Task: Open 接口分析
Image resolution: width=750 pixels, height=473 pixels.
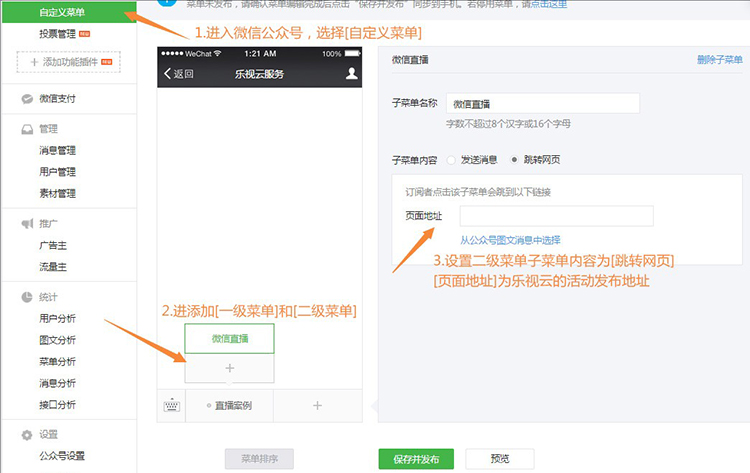Action: (x=57, y=405)
